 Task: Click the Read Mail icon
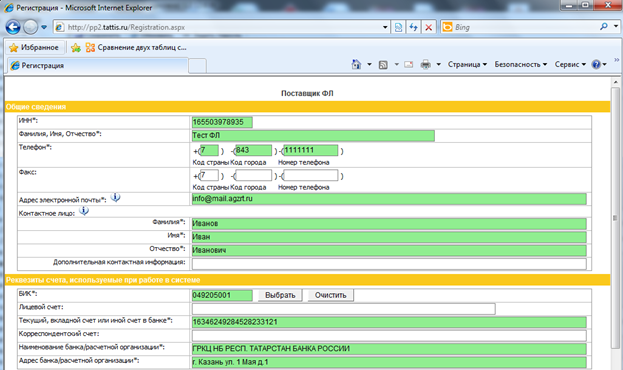pyautogui.click(x=408, y=64)
